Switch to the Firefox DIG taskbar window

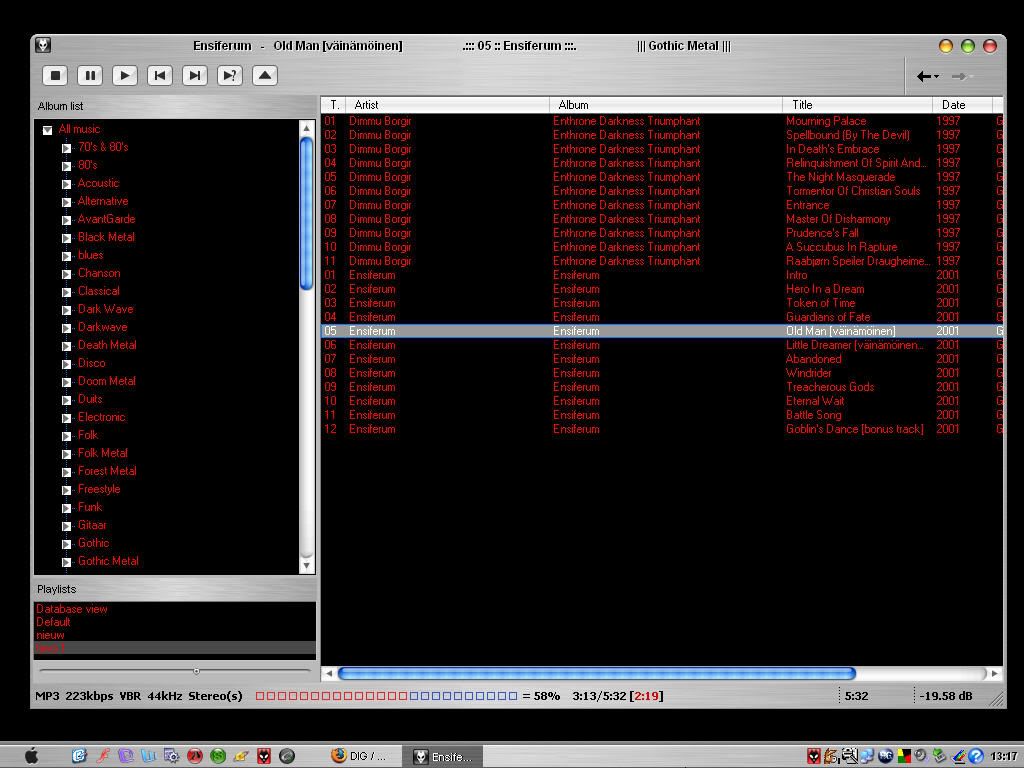(x=359, y=756)
